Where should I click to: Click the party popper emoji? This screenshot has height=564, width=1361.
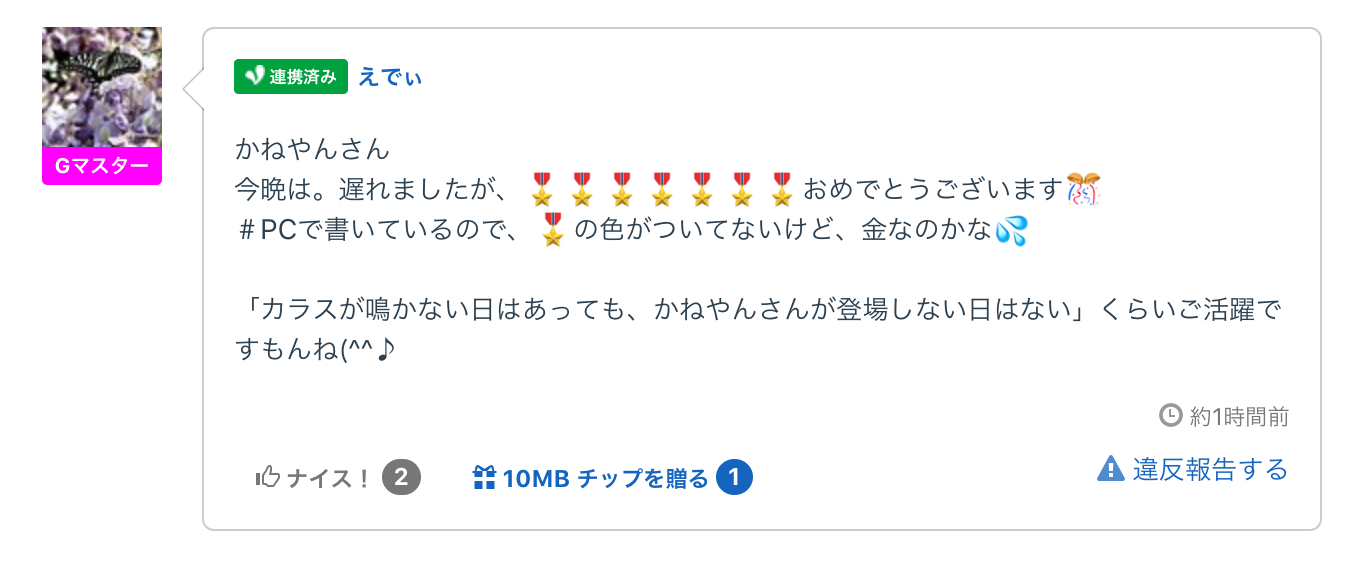1084,189
